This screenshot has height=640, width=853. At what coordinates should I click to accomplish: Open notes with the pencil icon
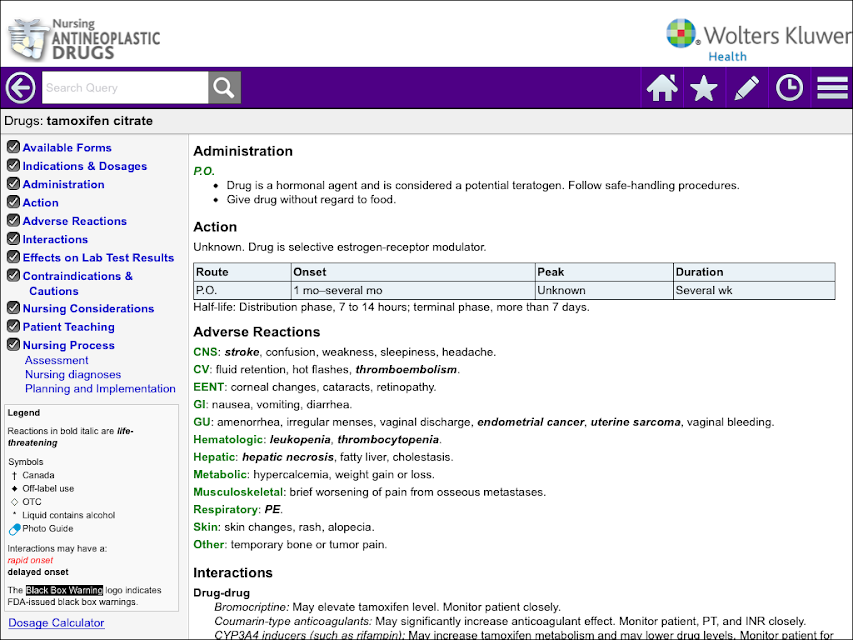(x=746, y=88)
